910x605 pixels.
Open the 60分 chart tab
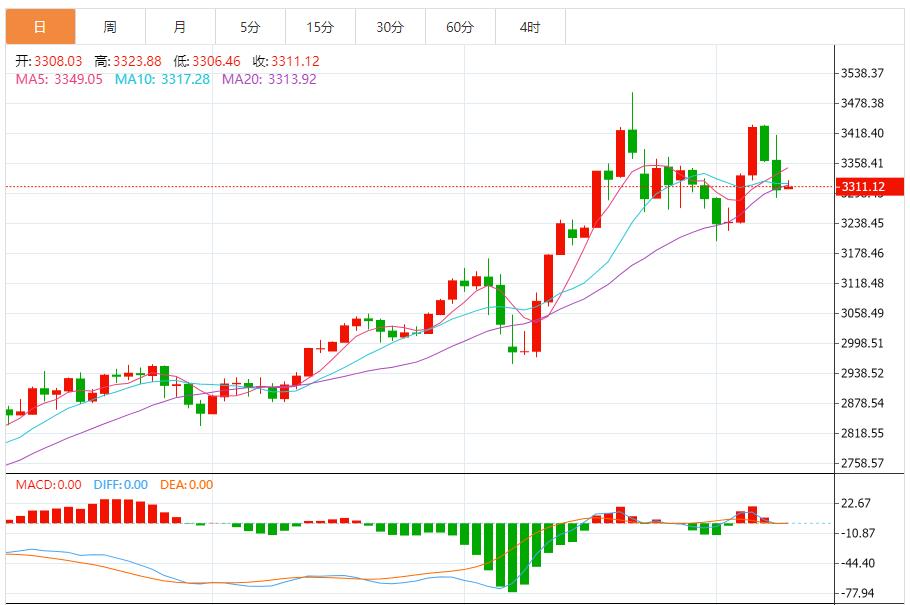pos(460,27)
